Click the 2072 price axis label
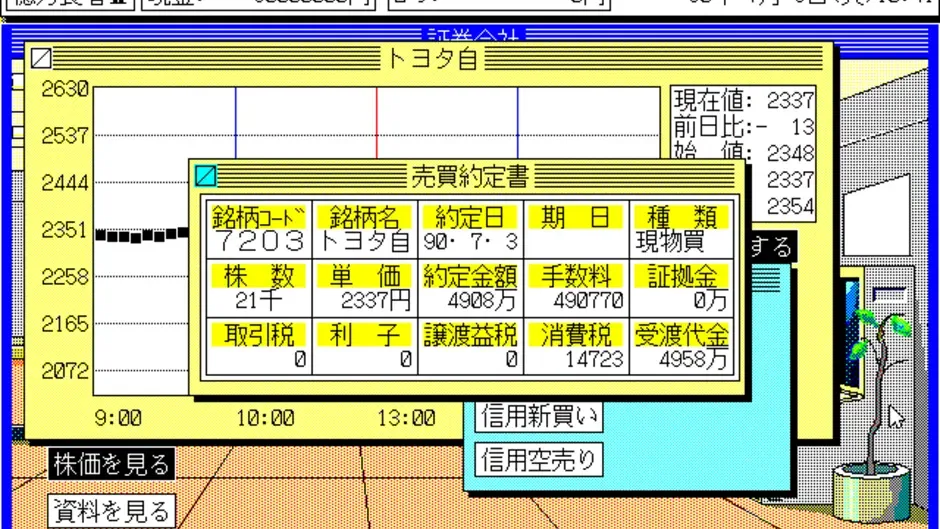 (65, 371)
